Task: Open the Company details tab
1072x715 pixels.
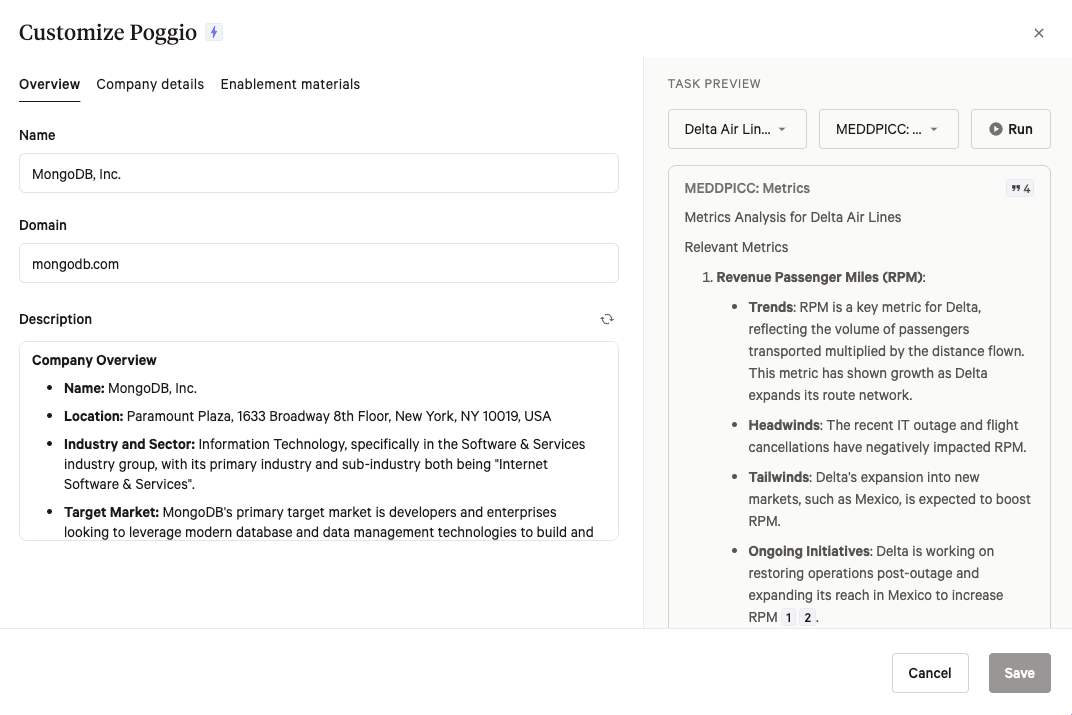Action: [x=150, y=84]
